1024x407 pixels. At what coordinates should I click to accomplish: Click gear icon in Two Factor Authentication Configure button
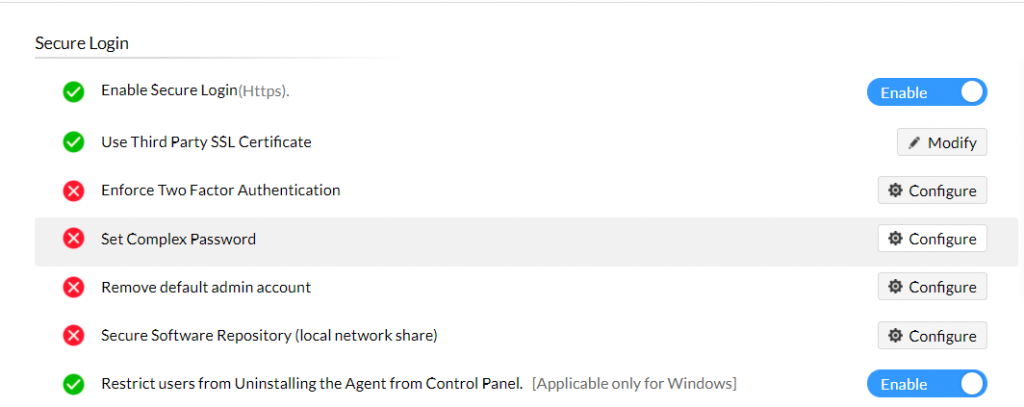895,190
